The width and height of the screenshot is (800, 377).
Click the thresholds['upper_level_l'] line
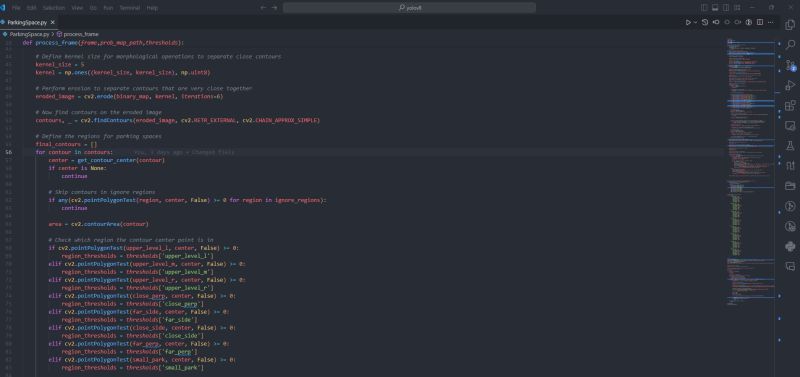click(138, 256)
